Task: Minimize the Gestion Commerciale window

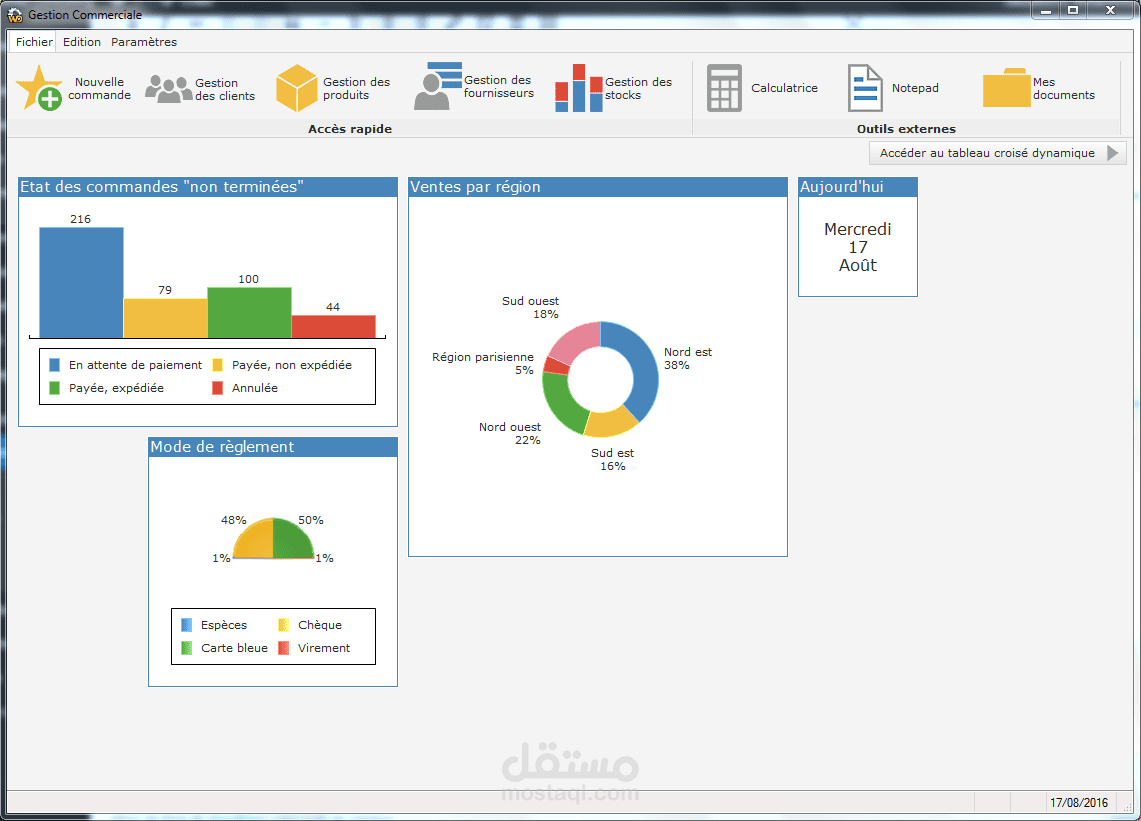Action: [x=1046, y=10]
